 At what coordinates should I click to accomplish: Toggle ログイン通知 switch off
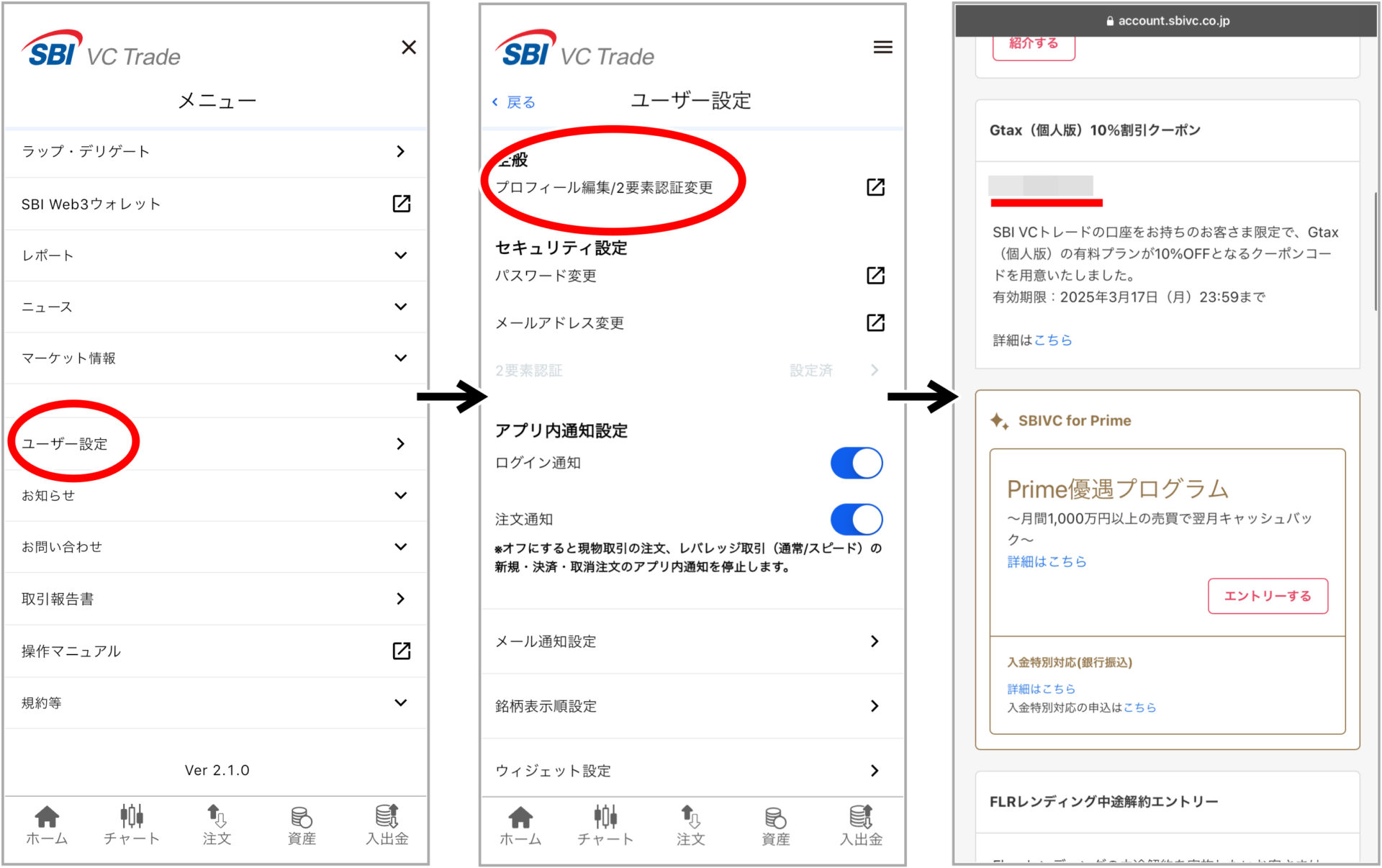(857, 463)
